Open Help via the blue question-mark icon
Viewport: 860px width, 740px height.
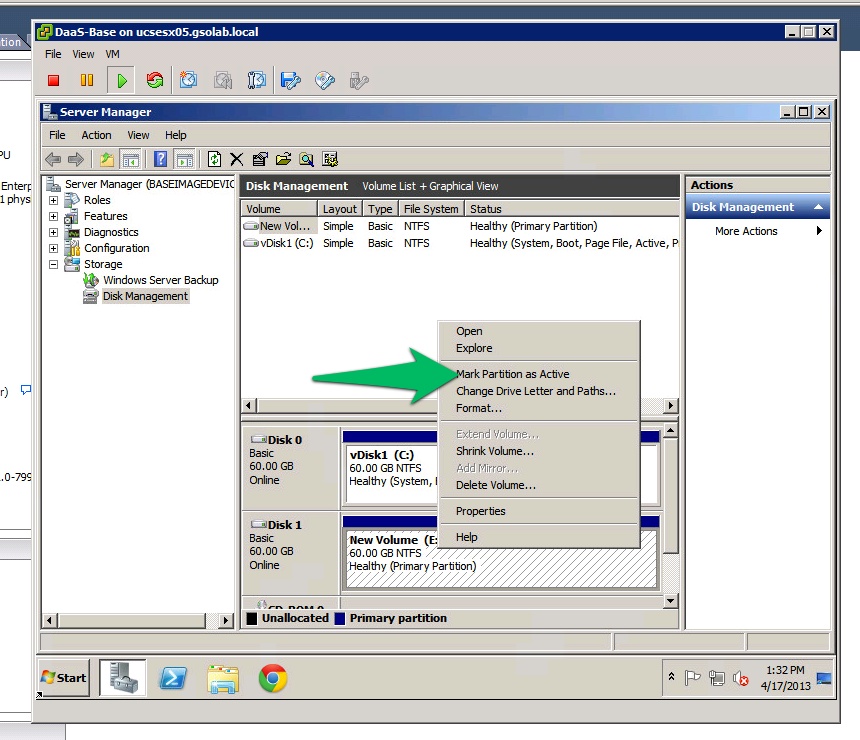(x=160, y=160)
